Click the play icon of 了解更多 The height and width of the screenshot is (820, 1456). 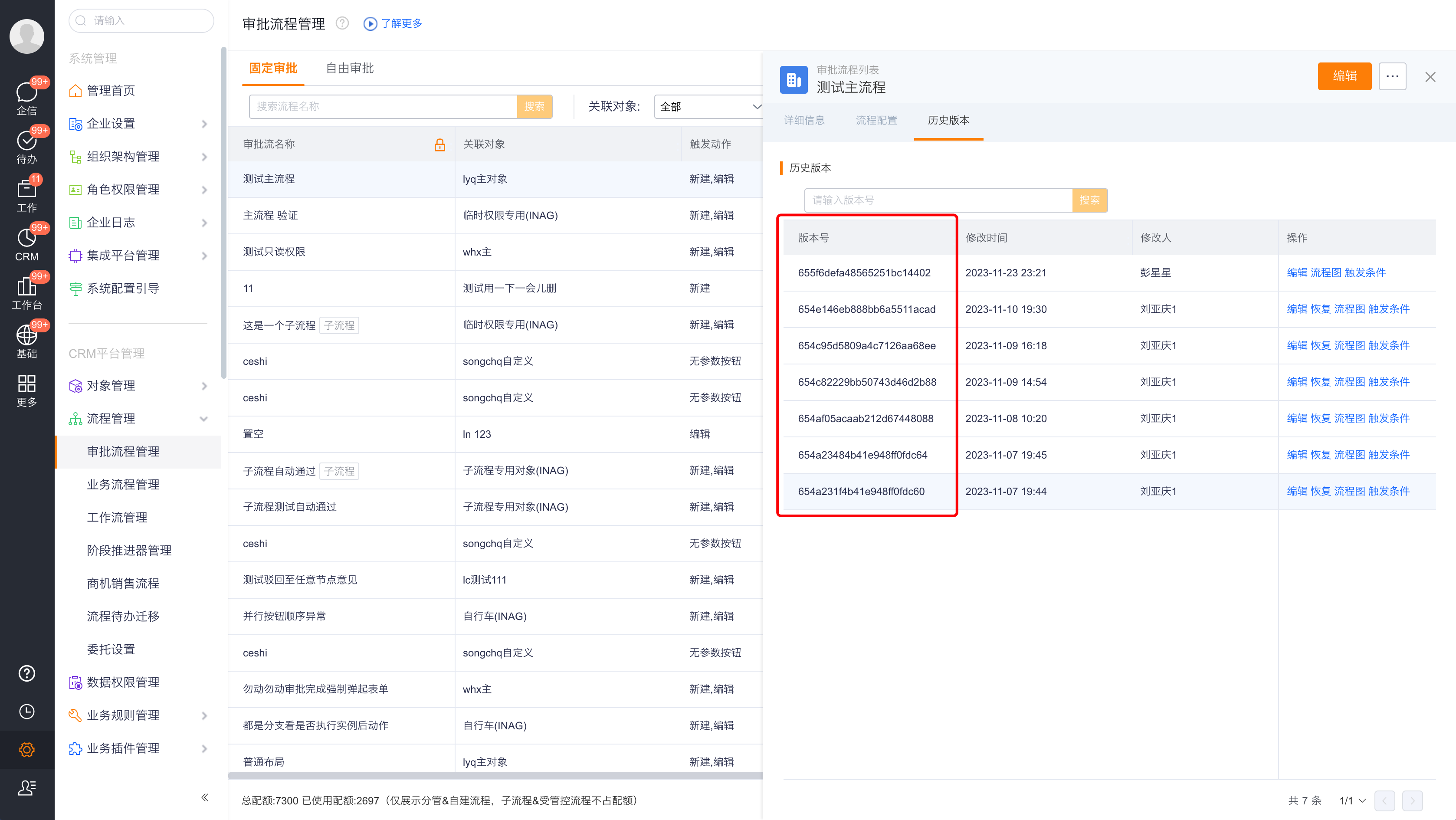370,23
